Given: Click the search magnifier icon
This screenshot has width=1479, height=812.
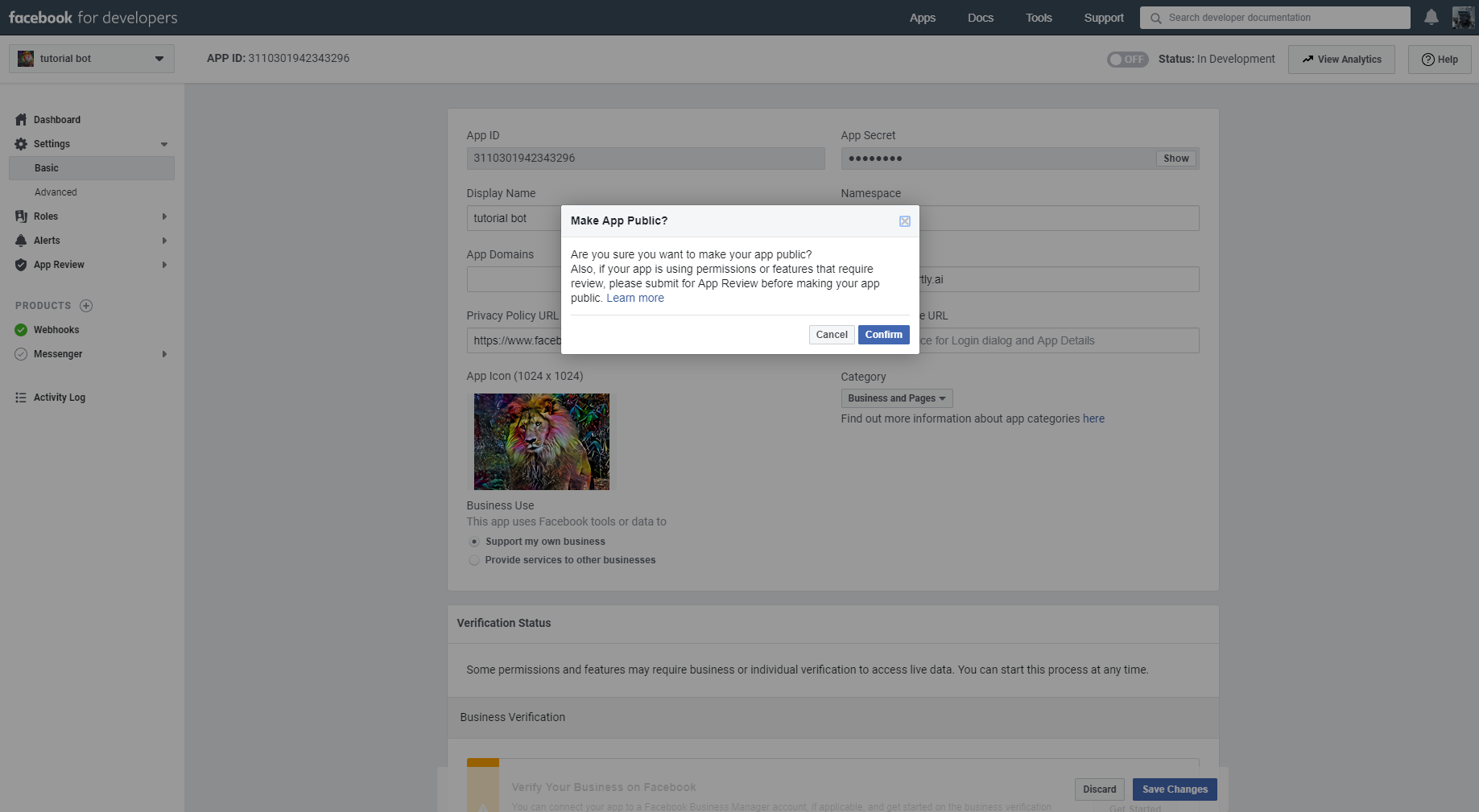Looking at the screenshot, I should [1156, 18].
